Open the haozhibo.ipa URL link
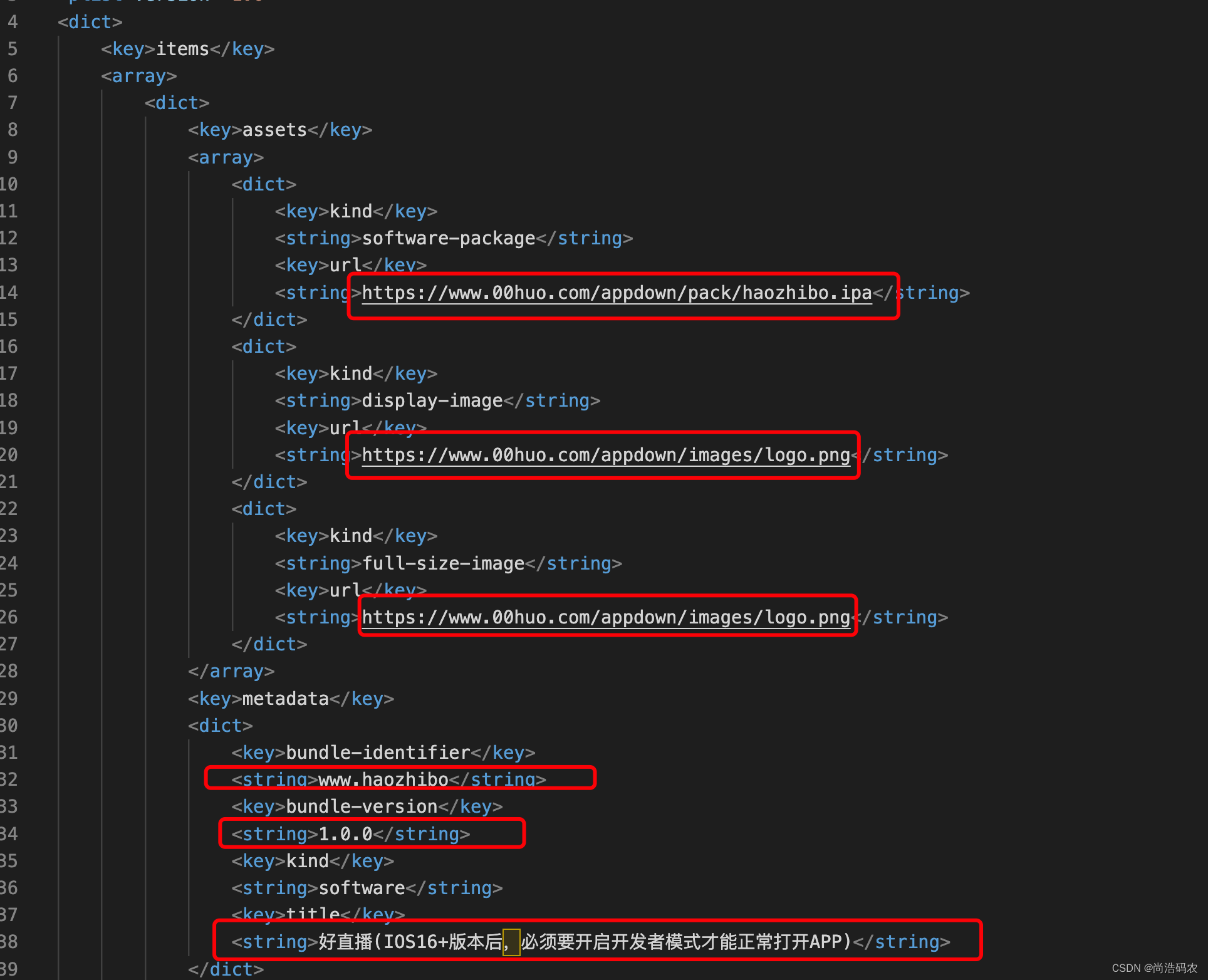 pos(617,293)
